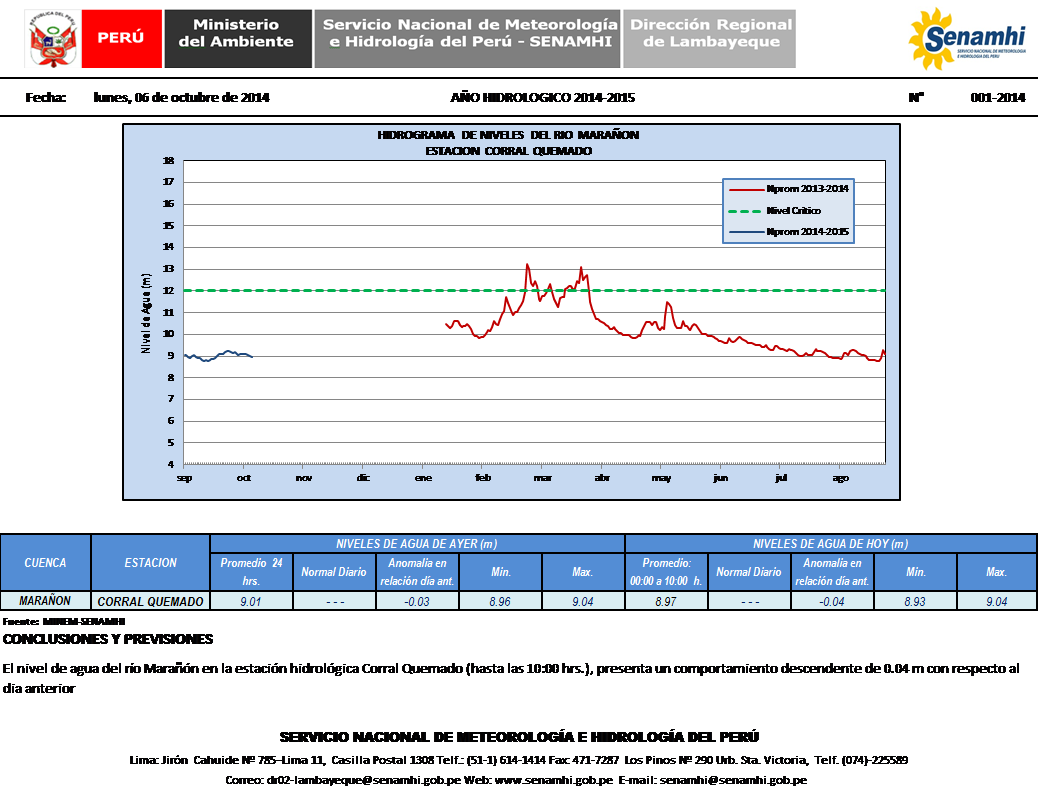Image resolution: width=1039 pixels, height=790 pixels.
Task: Click the 'mar' month label on x-axis
Action: [x=543, y=479]
